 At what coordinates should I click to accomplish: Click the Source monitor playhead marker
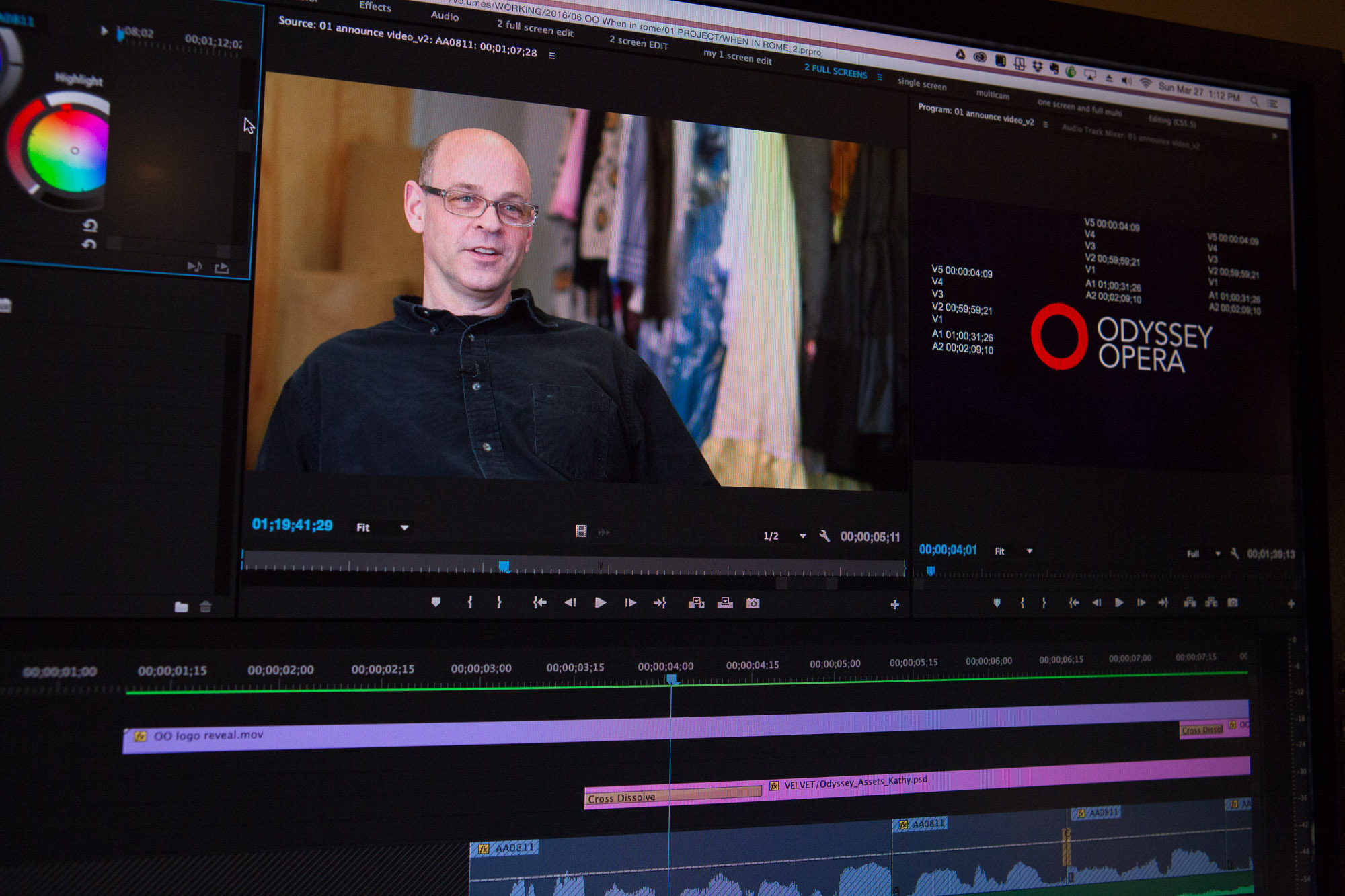(504, 567)
